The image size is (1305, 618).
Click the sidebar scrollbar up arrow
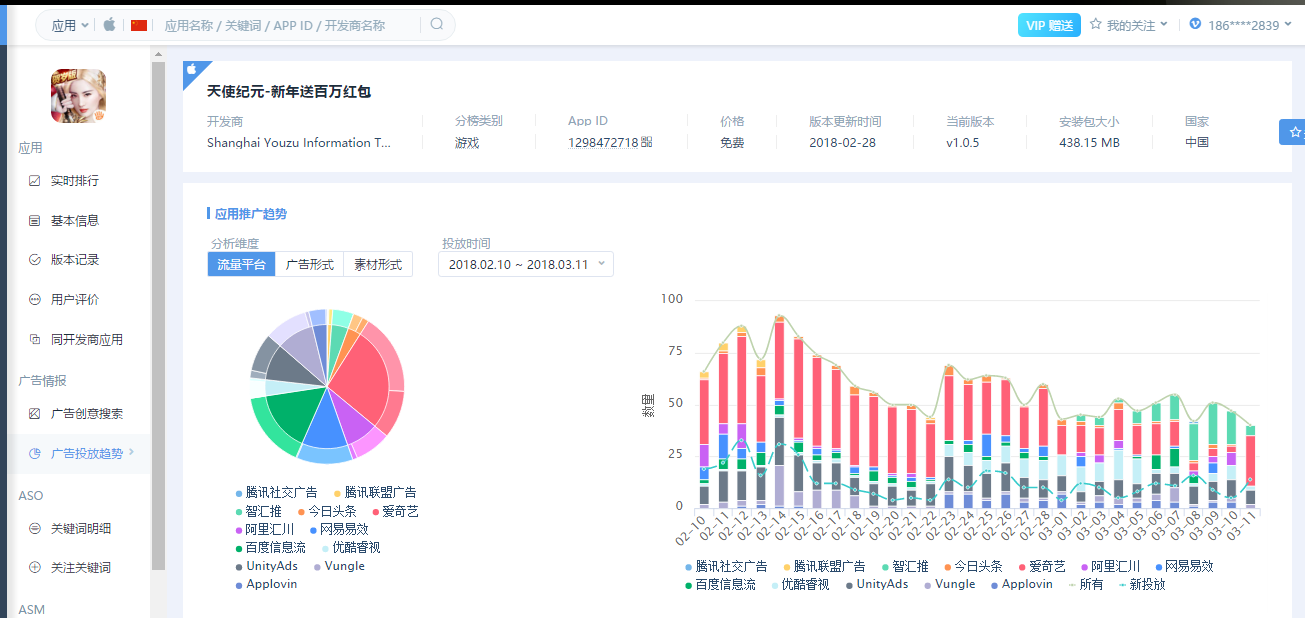coord(158,54)
